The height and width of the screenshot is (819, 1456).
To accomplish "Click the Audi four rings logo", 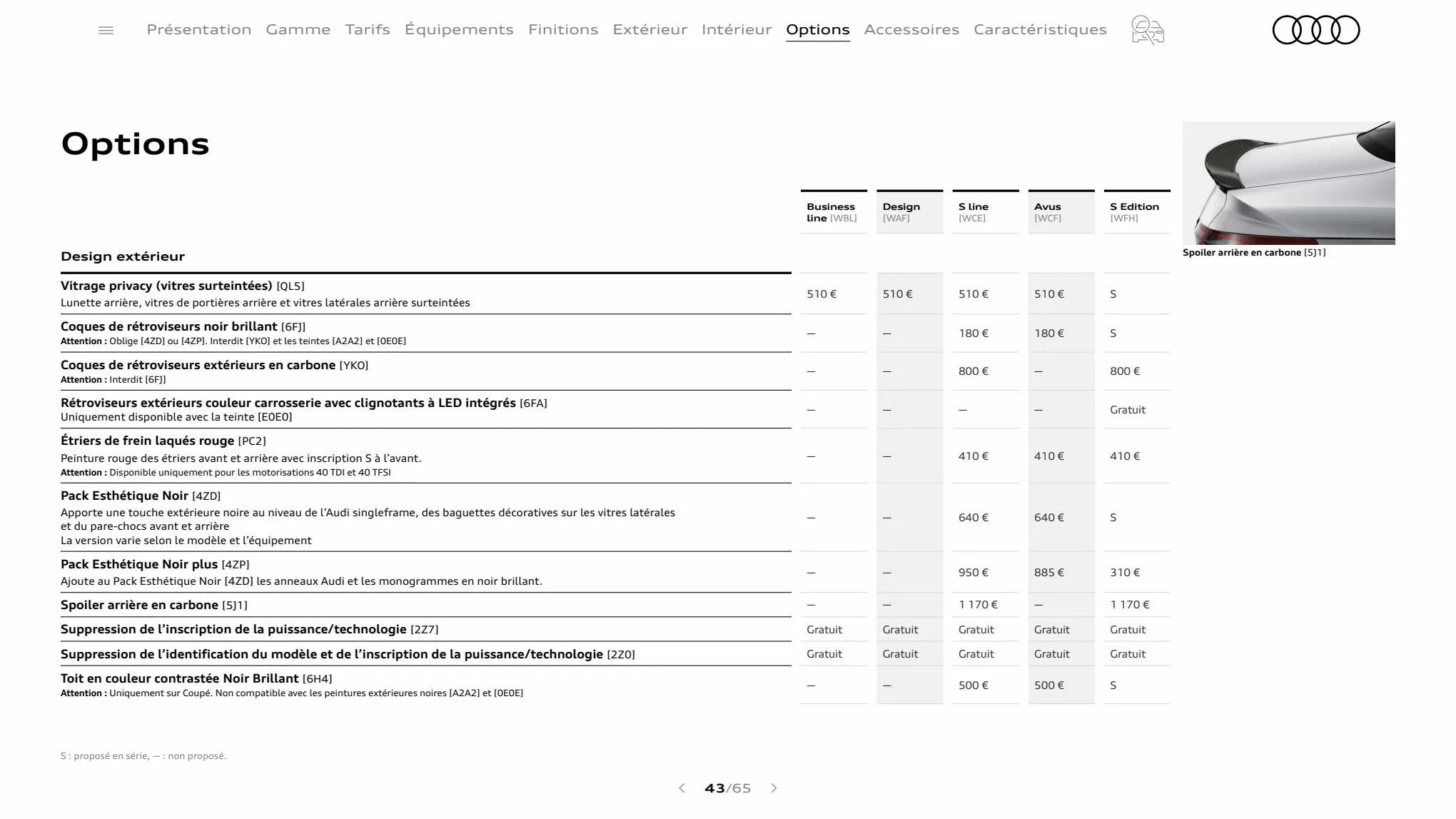I will (x=1316, y=30).
